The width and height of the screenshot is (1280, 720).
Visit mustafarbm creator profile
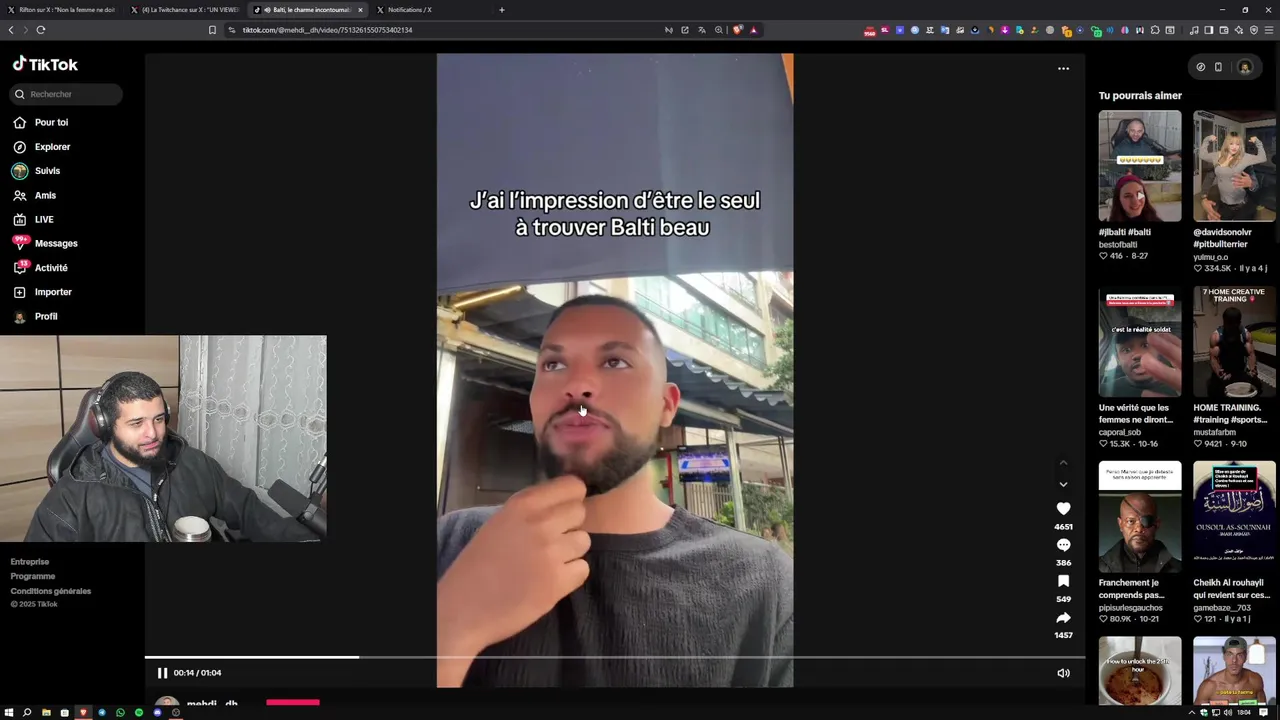tap(1214, 432)
